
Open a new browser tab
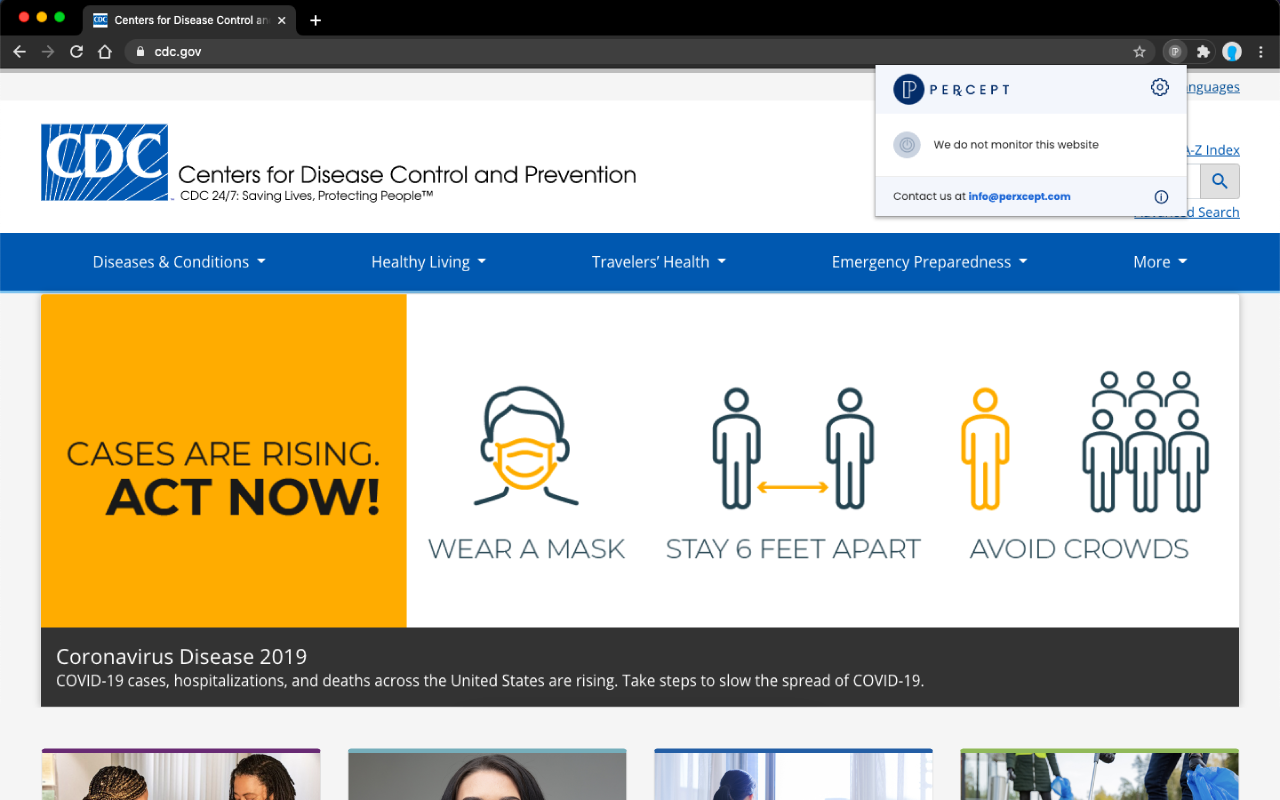click(316, 20)
